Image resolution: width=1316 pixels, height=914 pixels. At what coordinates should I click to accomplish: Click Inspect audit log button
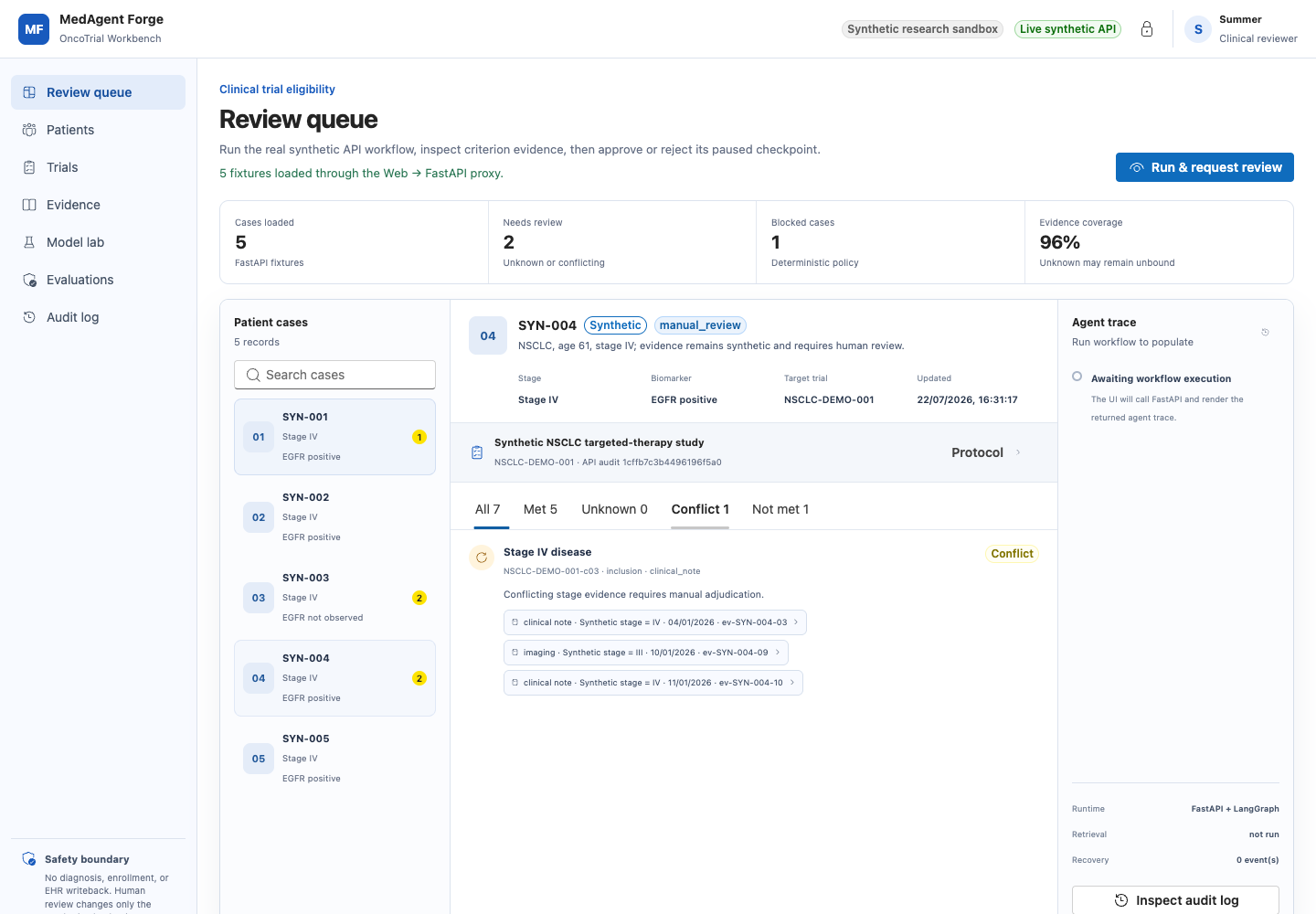coord(1175,900)
